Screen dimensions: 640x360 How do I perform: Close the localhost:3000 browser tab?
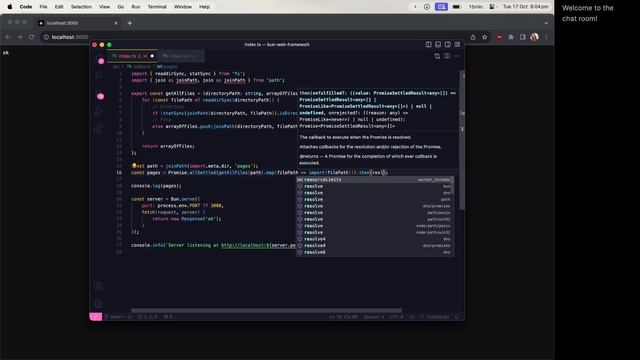(x=116, y=23)
